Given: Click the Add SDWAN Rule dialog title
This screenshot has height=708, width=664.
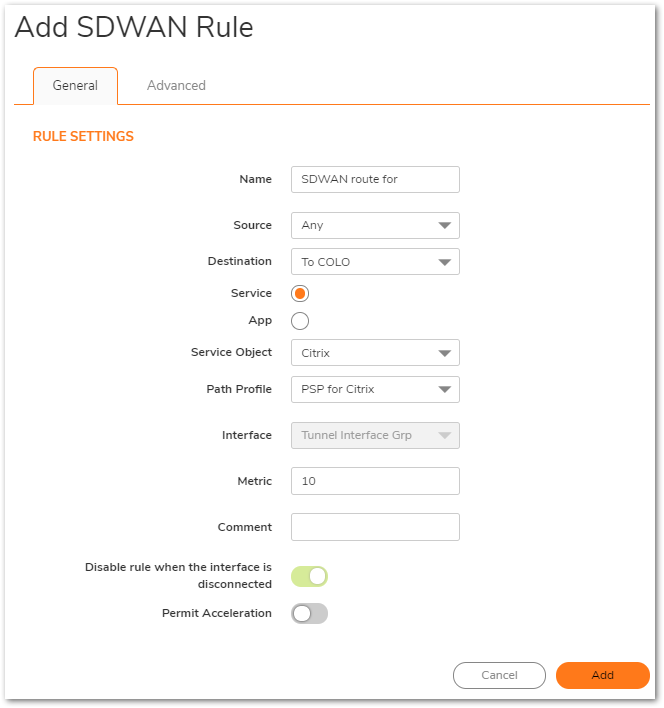Looking at the screenshot, I should (134, 28).
